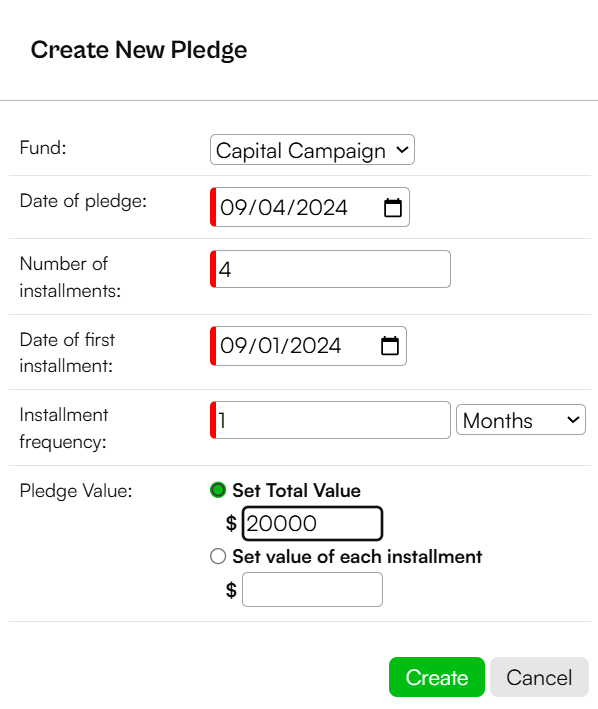Click the empty per-installment dollar amount field
This screenshot has width=598, height=709.
coord(312,590)
